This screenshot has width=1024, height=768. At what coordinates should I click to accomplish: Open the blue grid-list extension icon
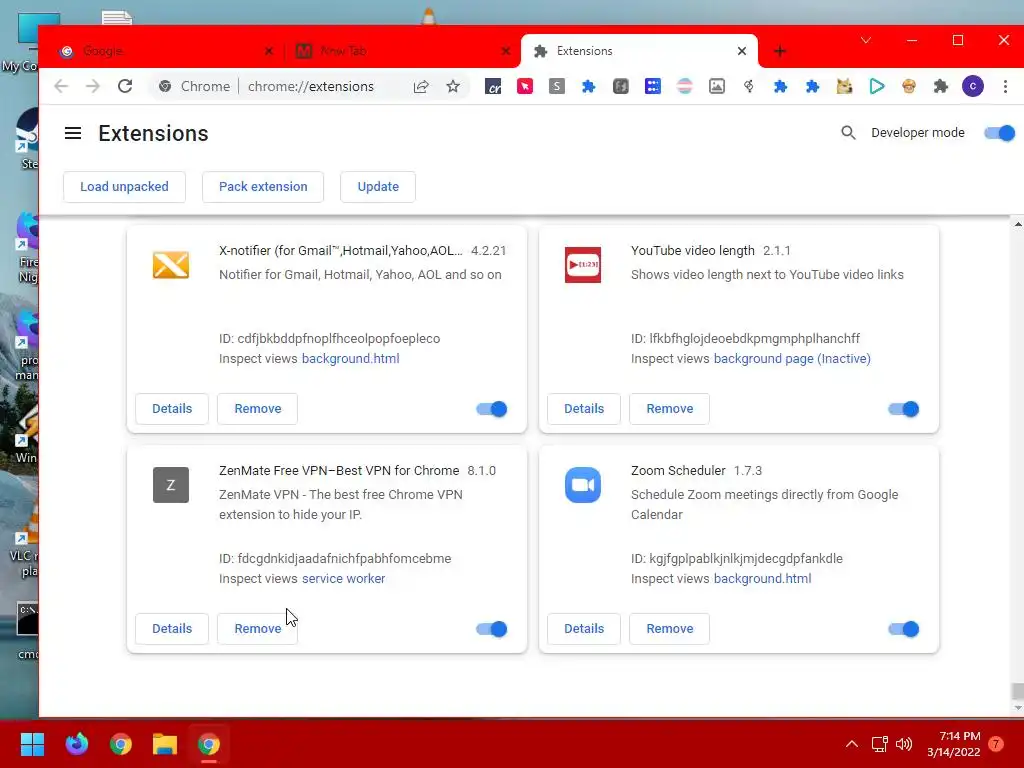point(652,86)
